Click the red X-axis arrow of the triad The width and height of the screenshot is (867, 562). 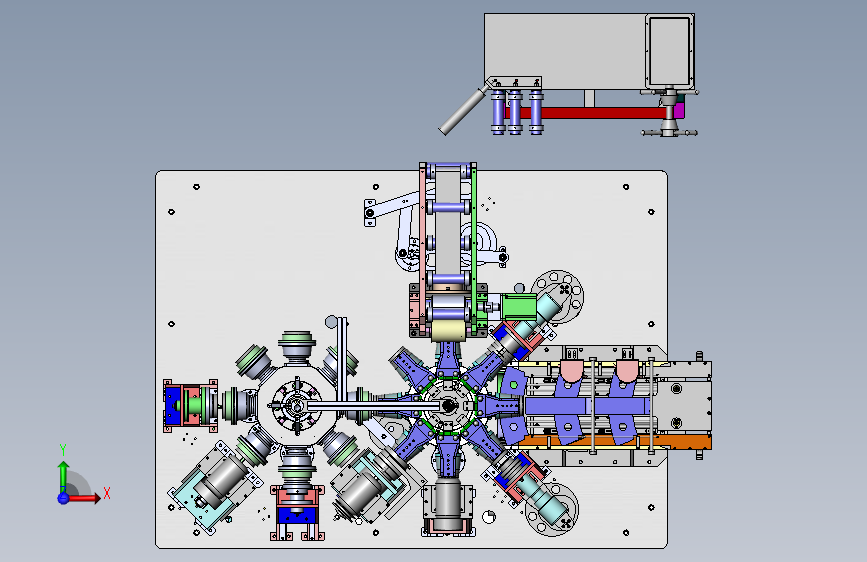pos(85,498)
